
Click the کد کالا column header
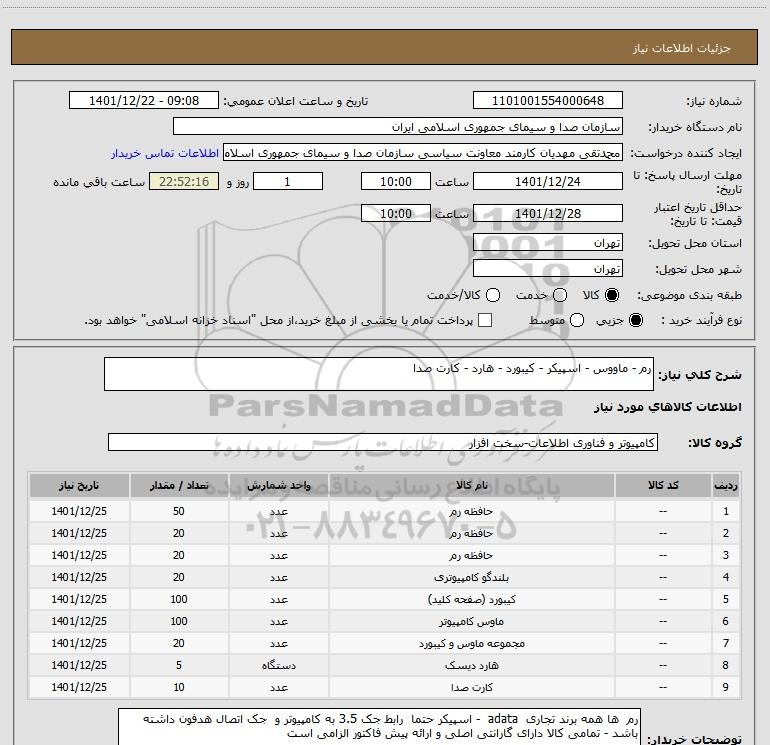663,485
